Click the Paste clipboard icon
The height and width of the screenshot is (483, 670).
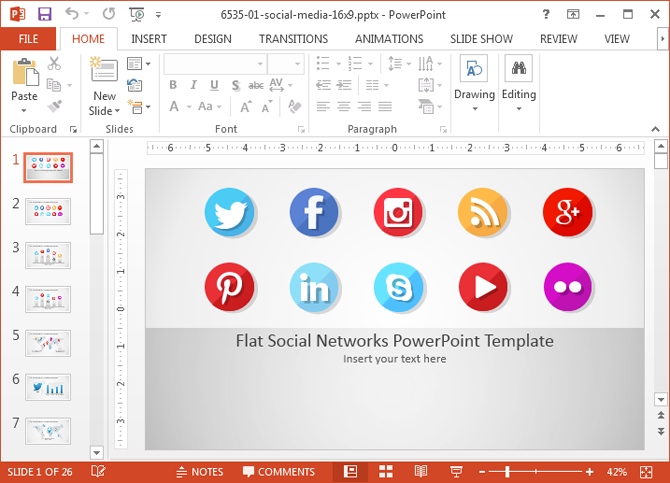coord(25,72)
